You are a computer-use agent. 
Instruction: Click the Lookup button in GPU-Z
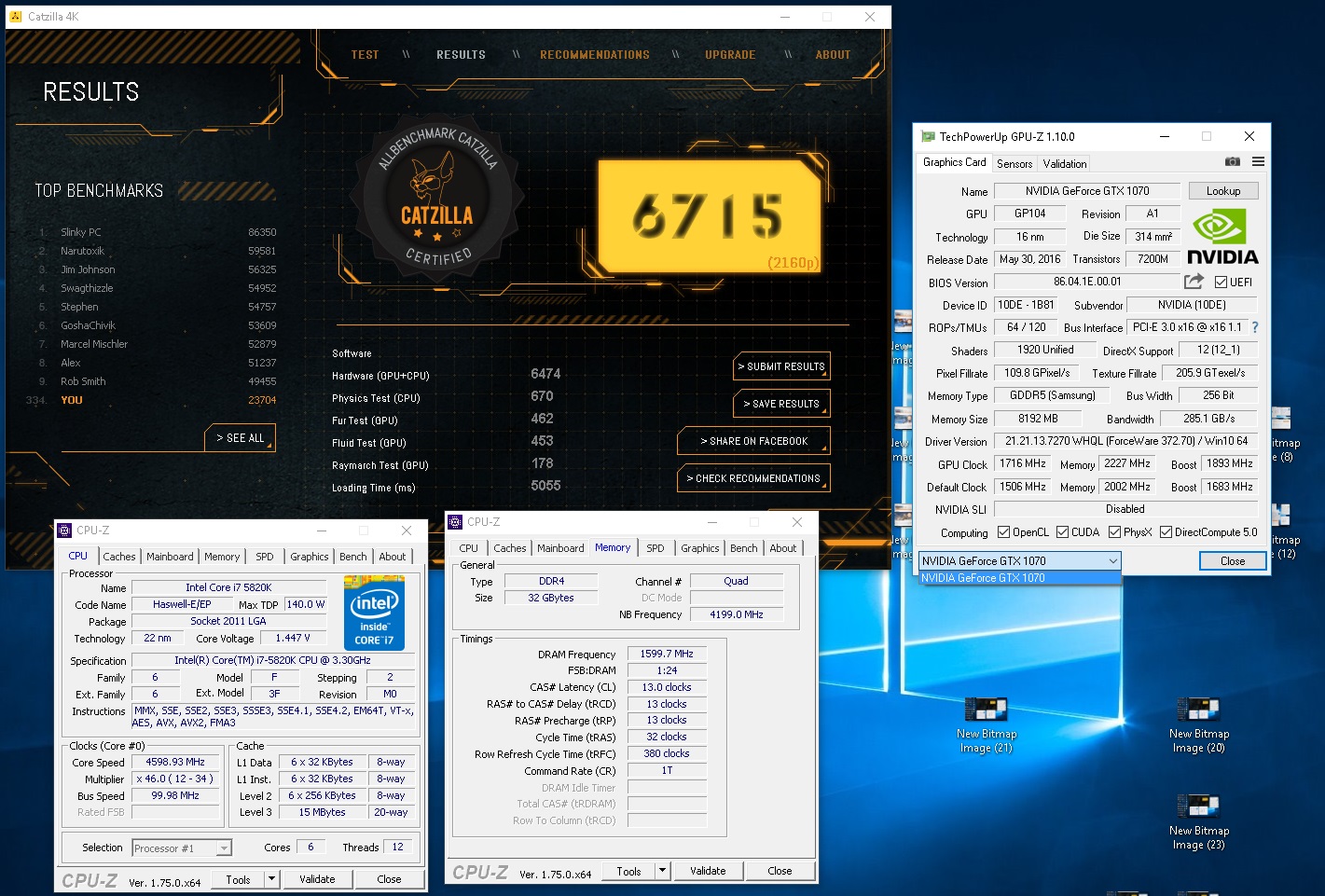pos(1223,190)
